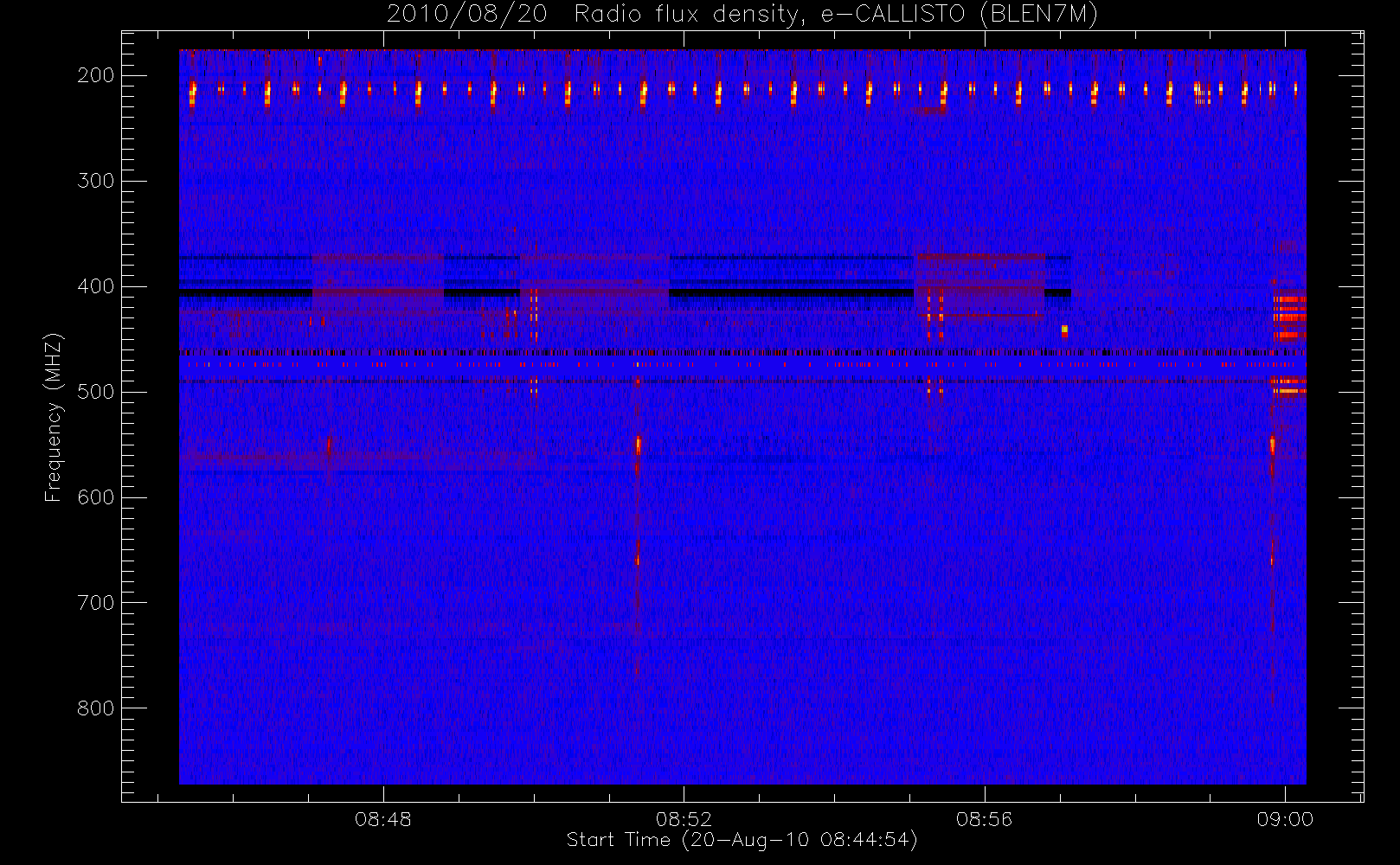The image size is (1400, 865).
Task: Select the 600 frequency tick label
Action: coord(96,497)
